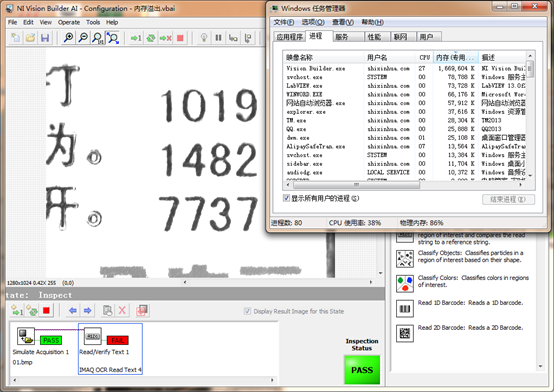Screen dimensions: 554x392
Task: Select the Zoom Out magnifier tool
Action: pos(83,37)
